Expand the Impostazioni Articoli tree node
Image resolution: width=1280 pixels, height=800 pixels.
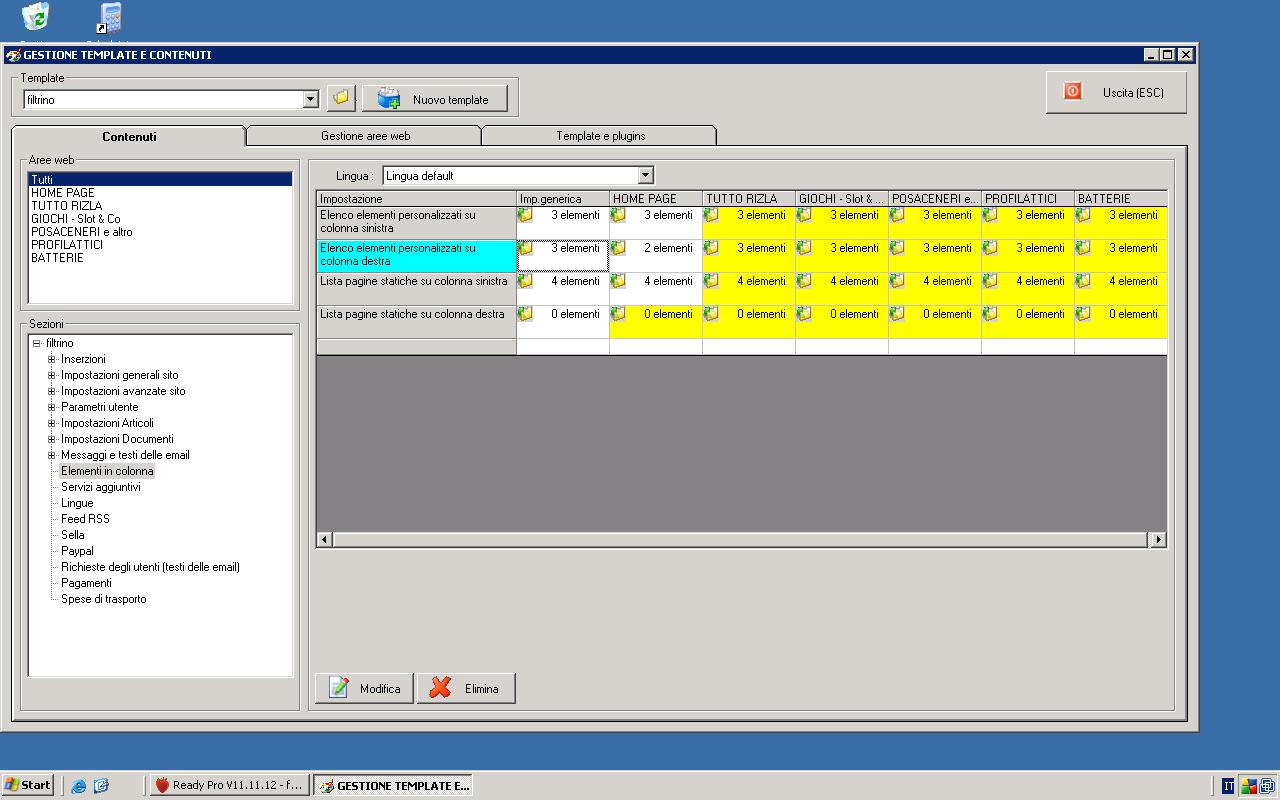(x=52, y=423)
